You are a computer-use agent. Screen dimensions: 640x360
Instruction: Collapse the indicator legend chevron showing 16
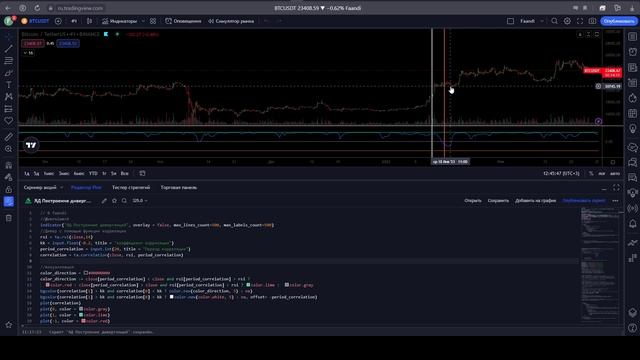click(x=28, y=53)
